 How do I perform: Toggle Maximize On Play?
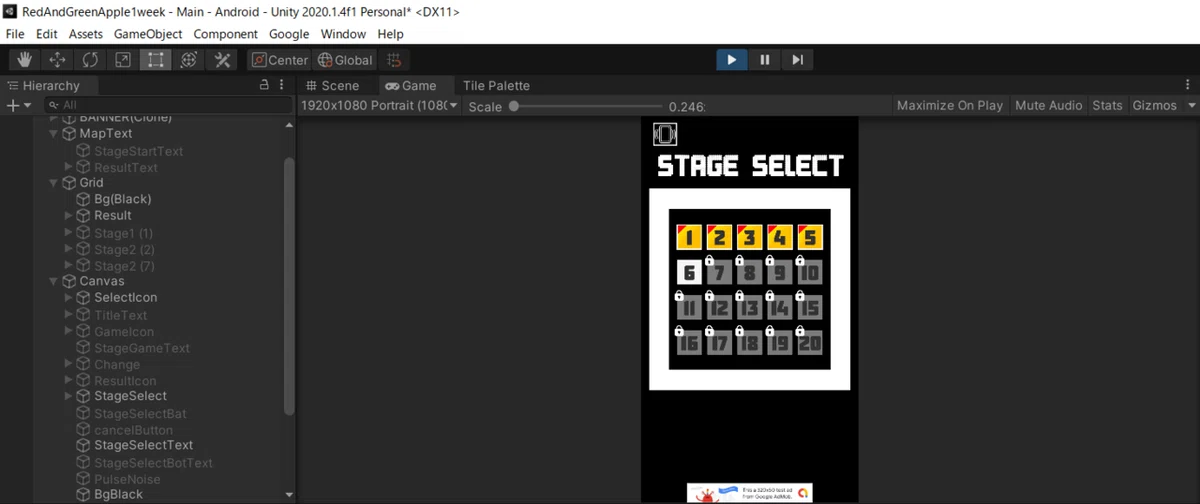(949, 105)
